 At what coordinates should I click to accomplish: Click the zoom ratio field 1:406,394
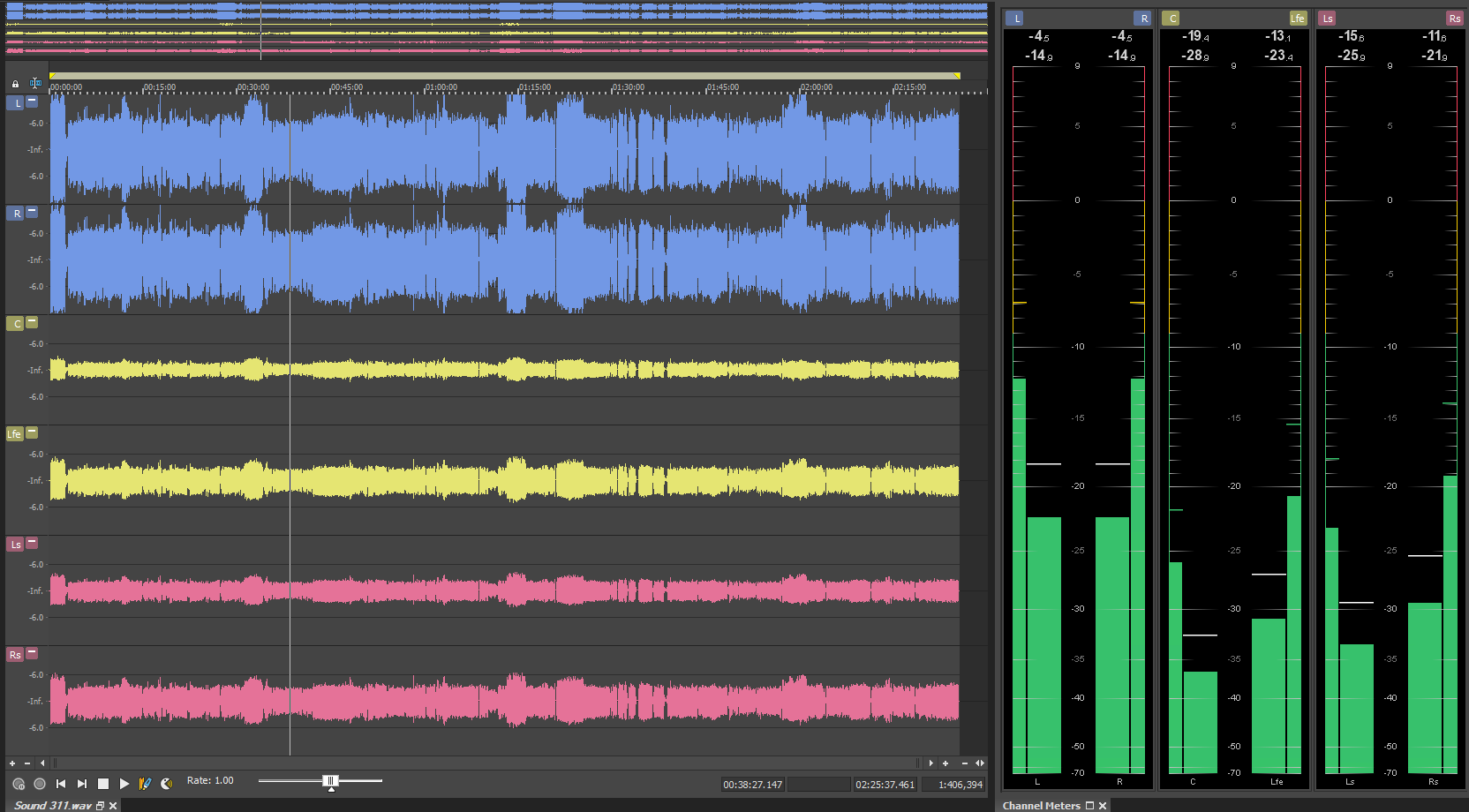(x=953, y=784)
